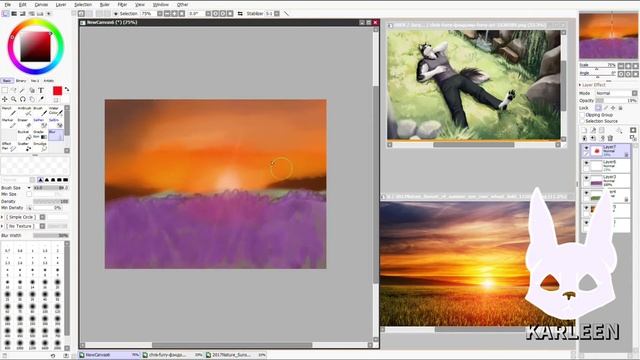Toggle the Min Size checkbox
Viewport: 640px width, 360px height.
pos(29,194)
